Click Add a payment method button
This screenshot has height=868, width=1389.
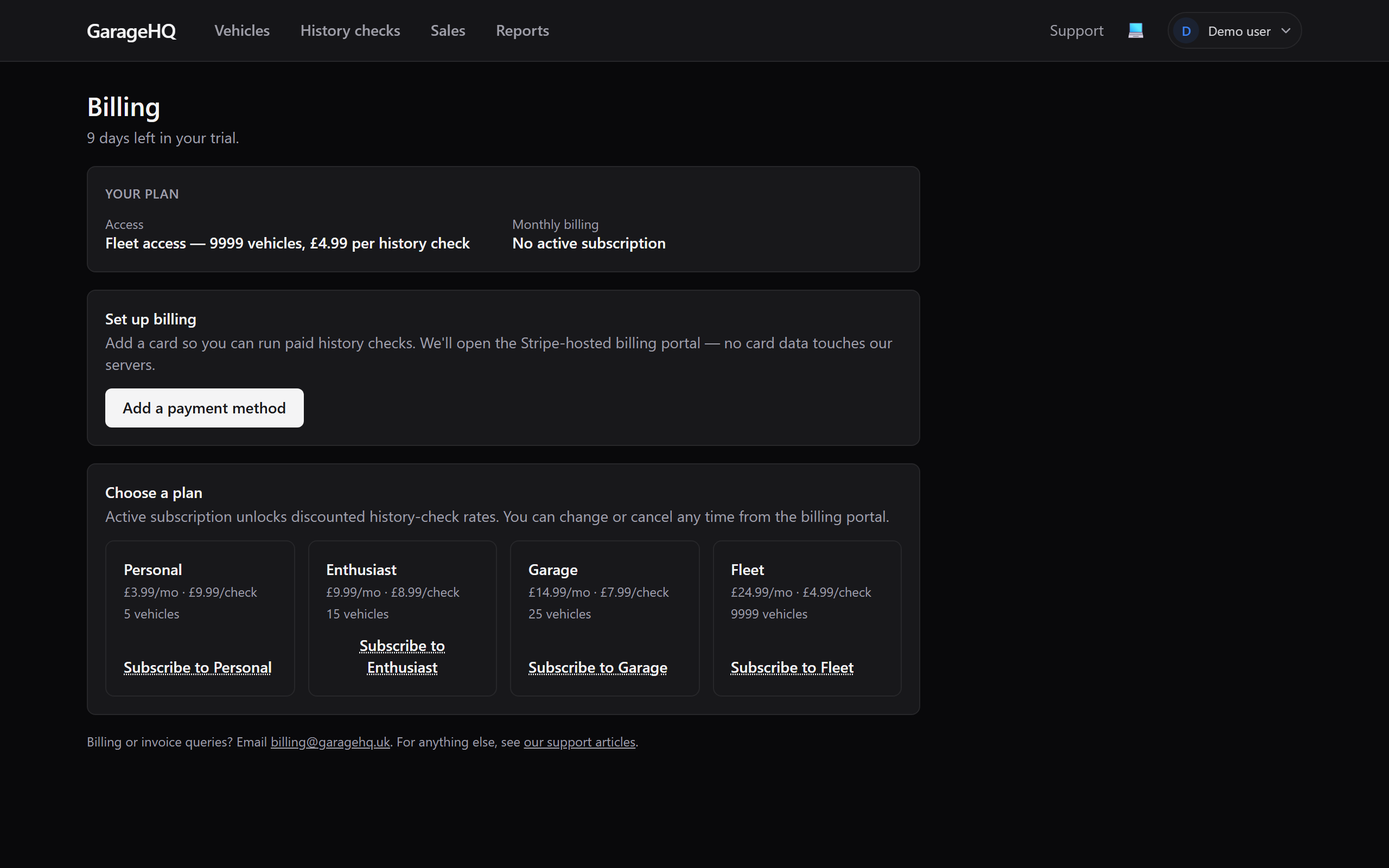pyautogui.click(x=205, y=407)
